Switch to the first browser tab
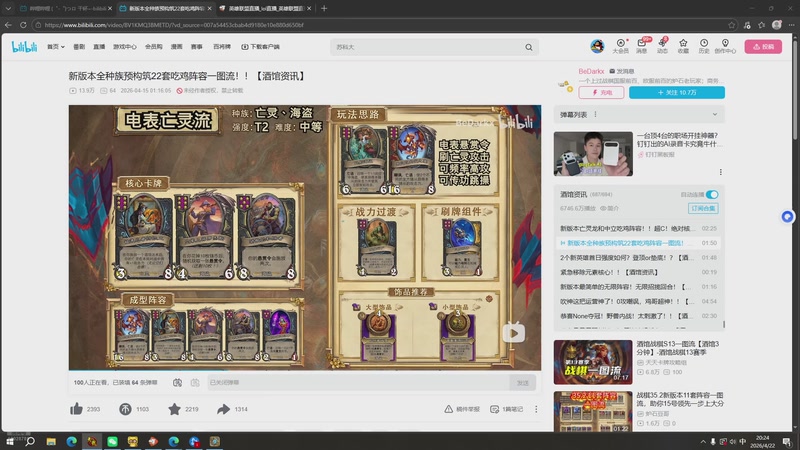Screen dimensions: 800x450 (64, 9)
